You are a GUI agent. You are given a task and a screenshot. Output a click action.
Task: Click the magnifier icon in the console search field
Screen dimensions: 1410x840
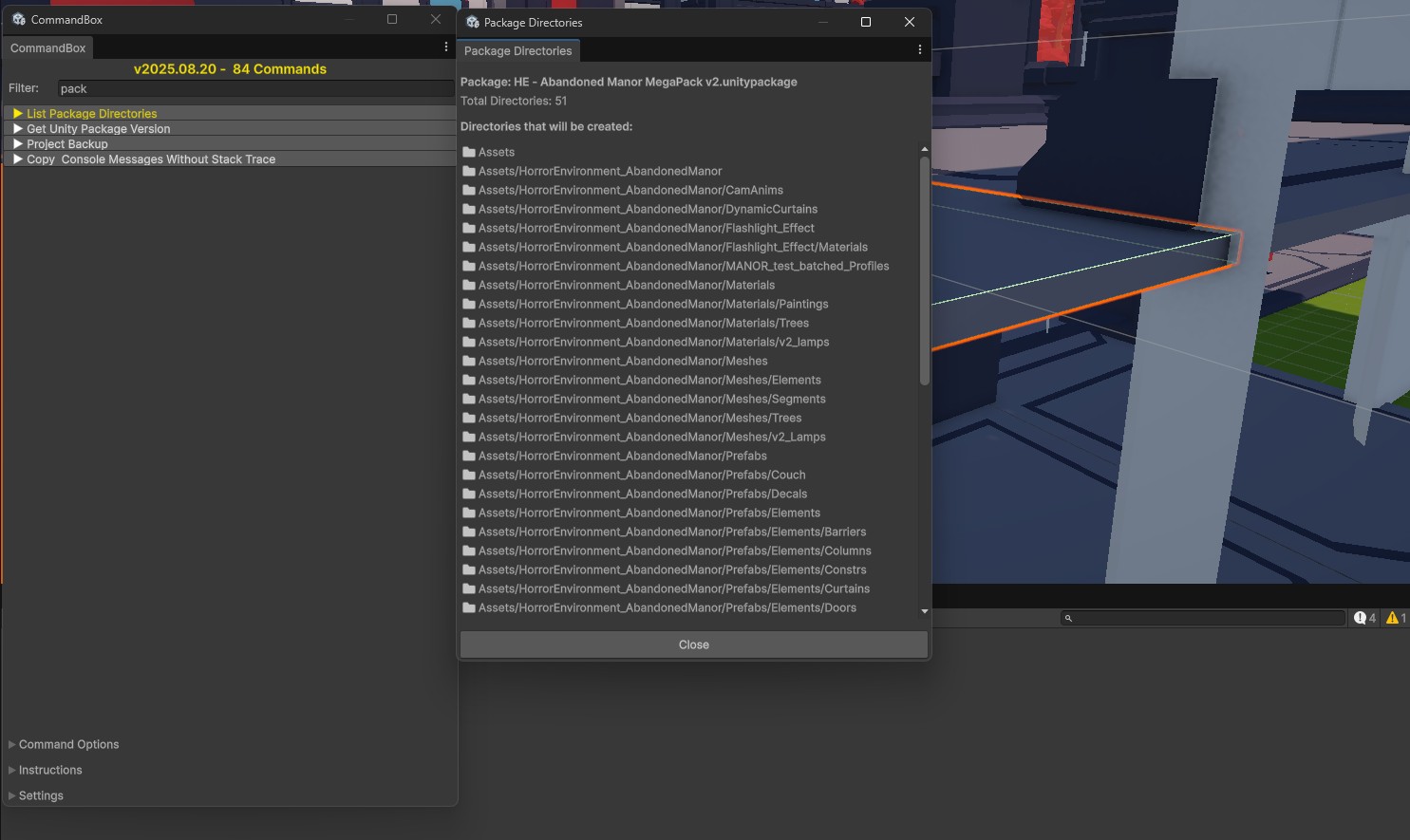1068,618
